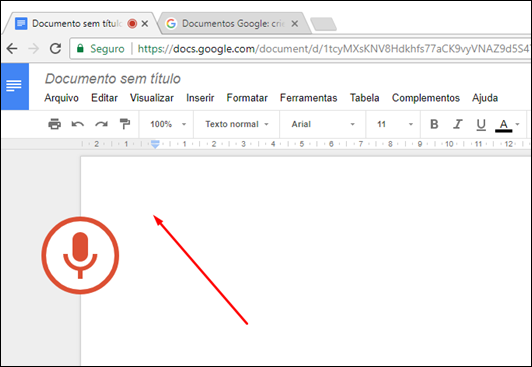
Task: Close the Documentos Google tab
Action: click(295, 23)
